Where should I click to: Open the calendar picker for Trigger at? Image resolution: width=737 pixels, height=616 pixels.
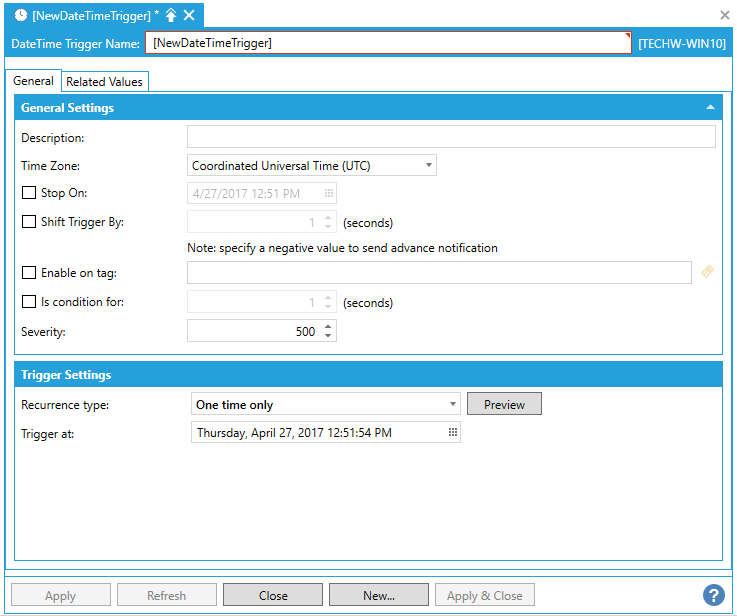(452, 433)
